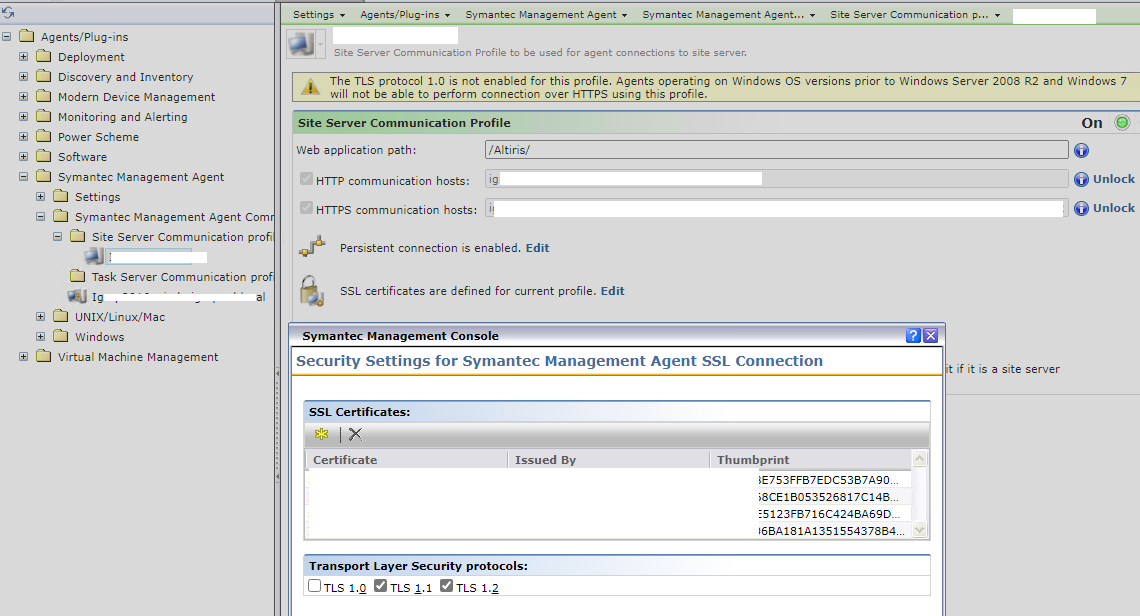Open the Symantec Management Agent... truncated breadcrumb menu
The height and width of the screenshot is (616, 1140).
pyautogui.click(x=728, y=15)
